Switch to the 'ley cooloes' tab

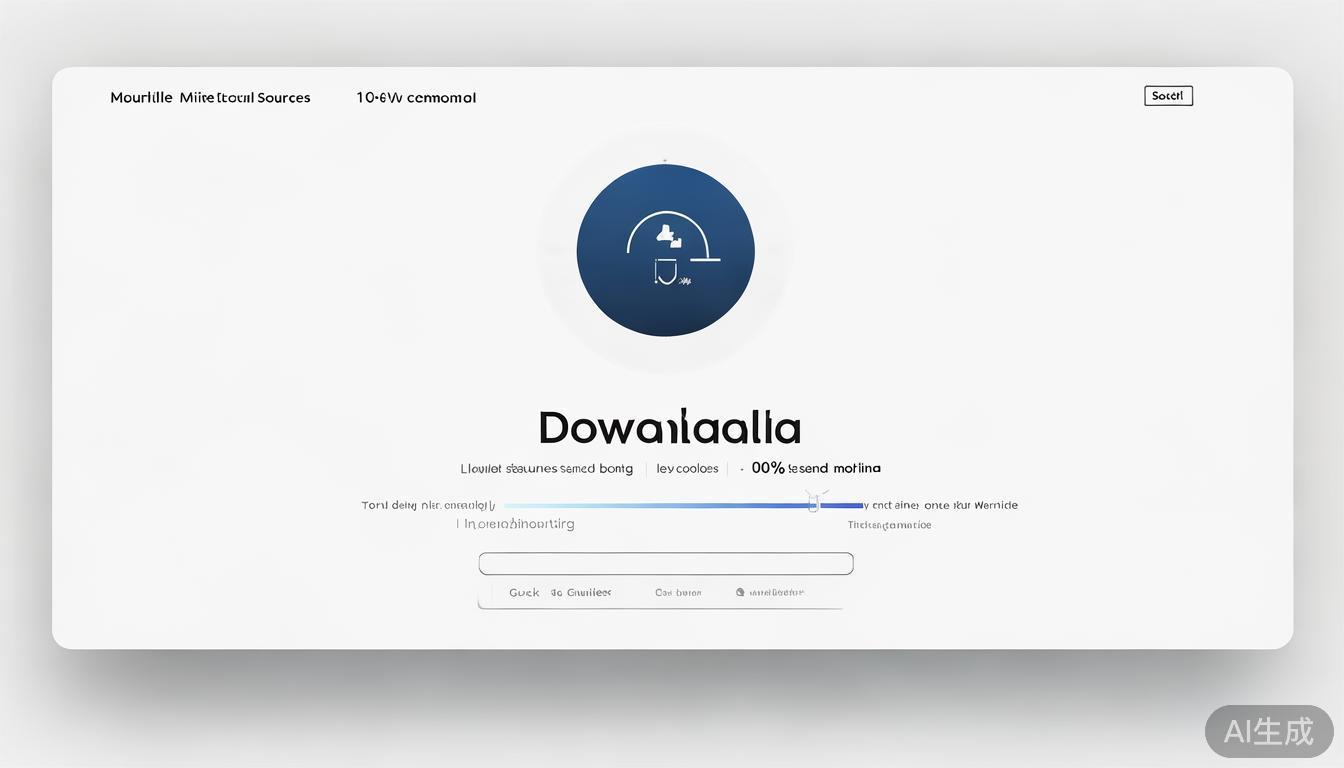click(x=687, y=468)
